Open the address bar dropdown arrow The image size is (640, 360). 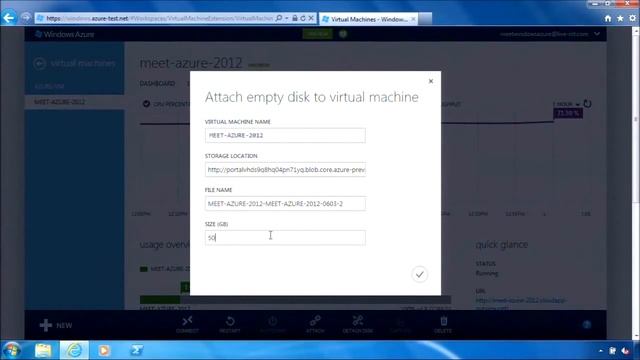click(287, 18)
